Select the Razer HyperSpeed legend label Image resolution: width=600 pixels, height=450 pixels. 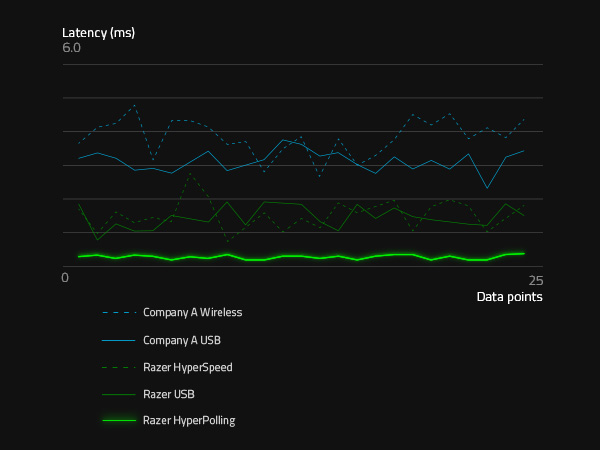(187, 367)
